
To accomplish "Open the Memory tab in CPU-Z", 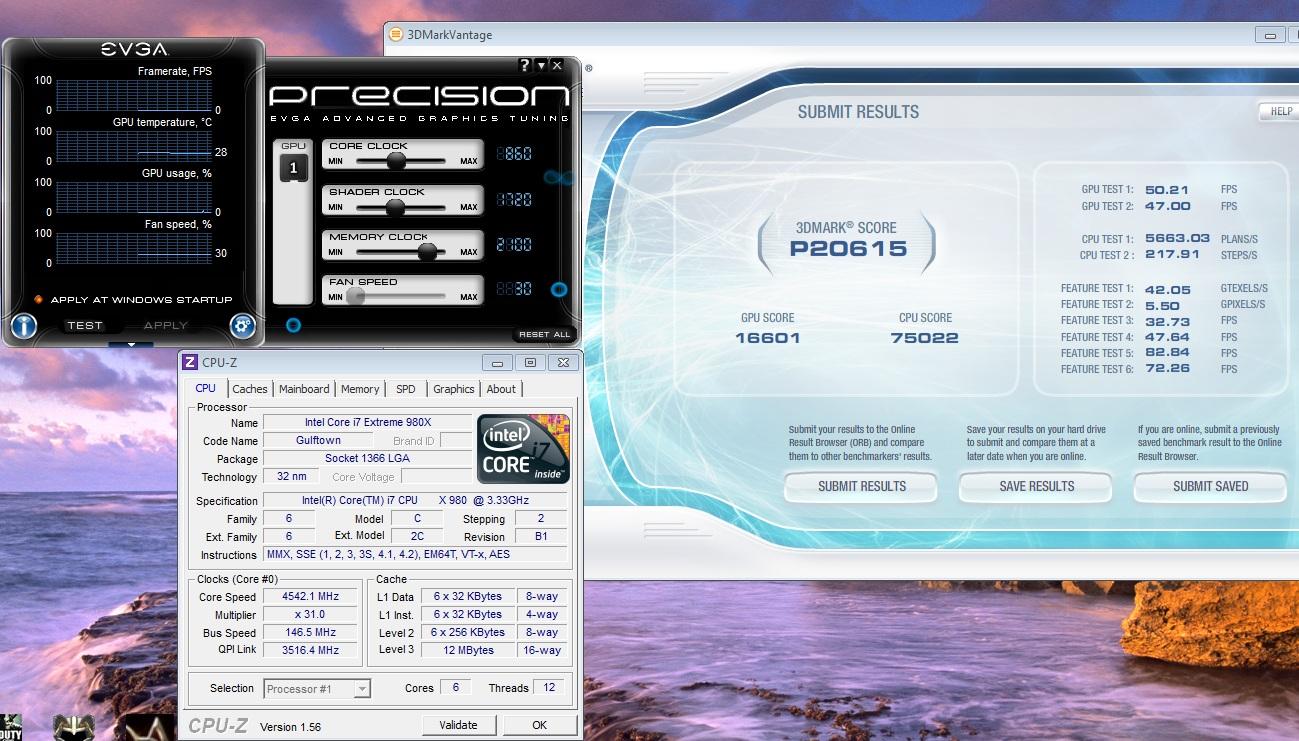I will [360, 389].
